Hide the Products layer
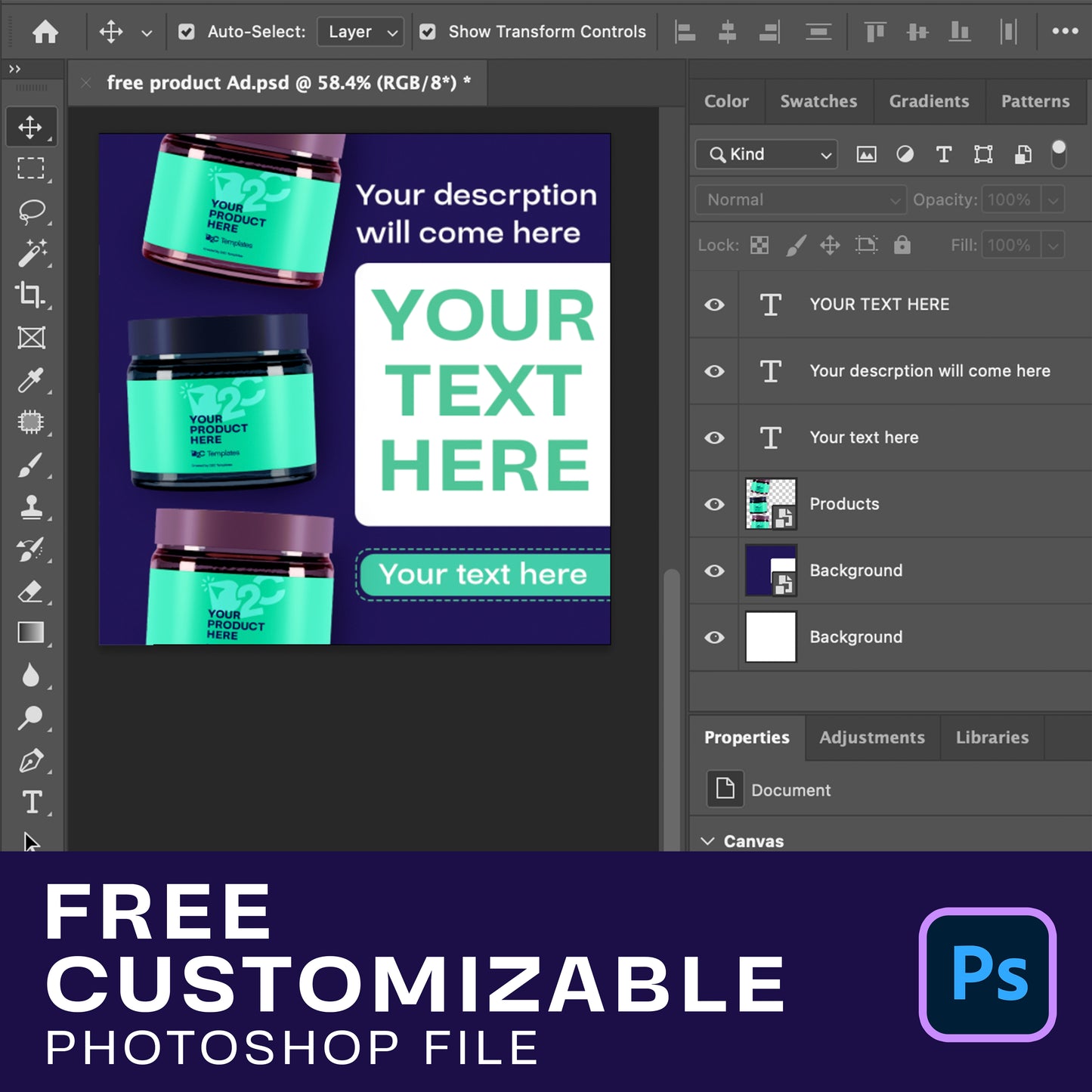The width and height of the screenshot is (1092, 1092). pyautogui.click(x=714, y=504)
